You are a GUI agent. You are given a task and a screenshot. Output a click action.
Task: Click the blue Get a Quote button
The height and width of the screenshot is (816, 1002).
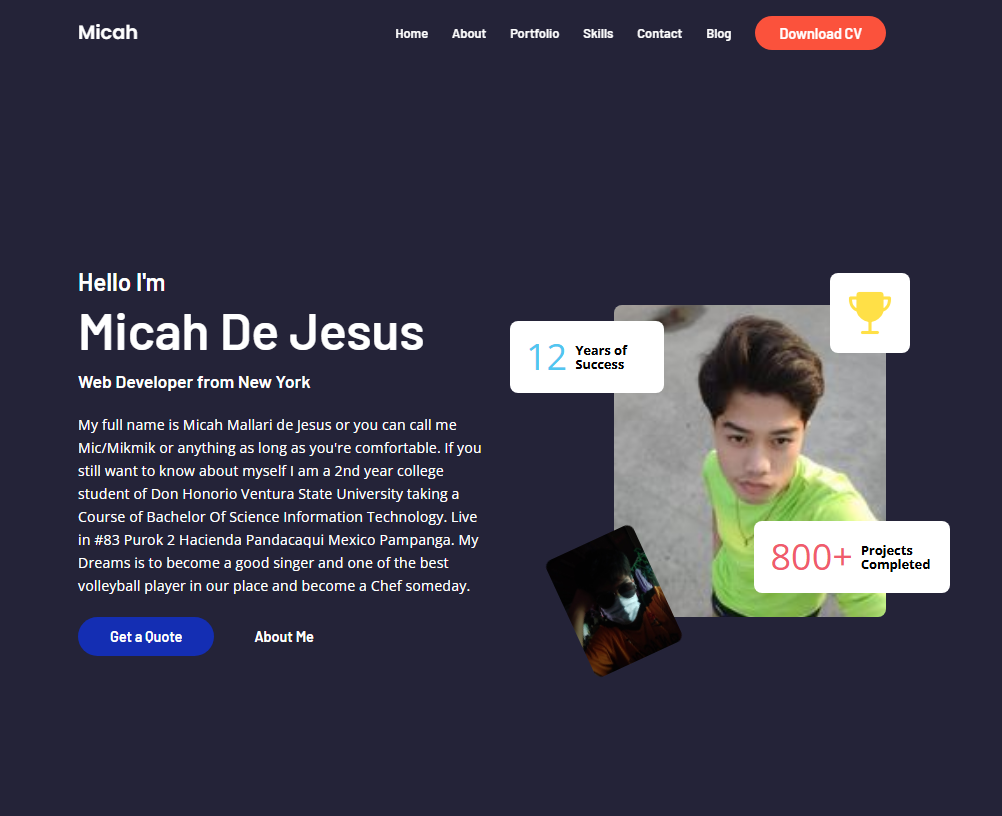pos(146,636)
